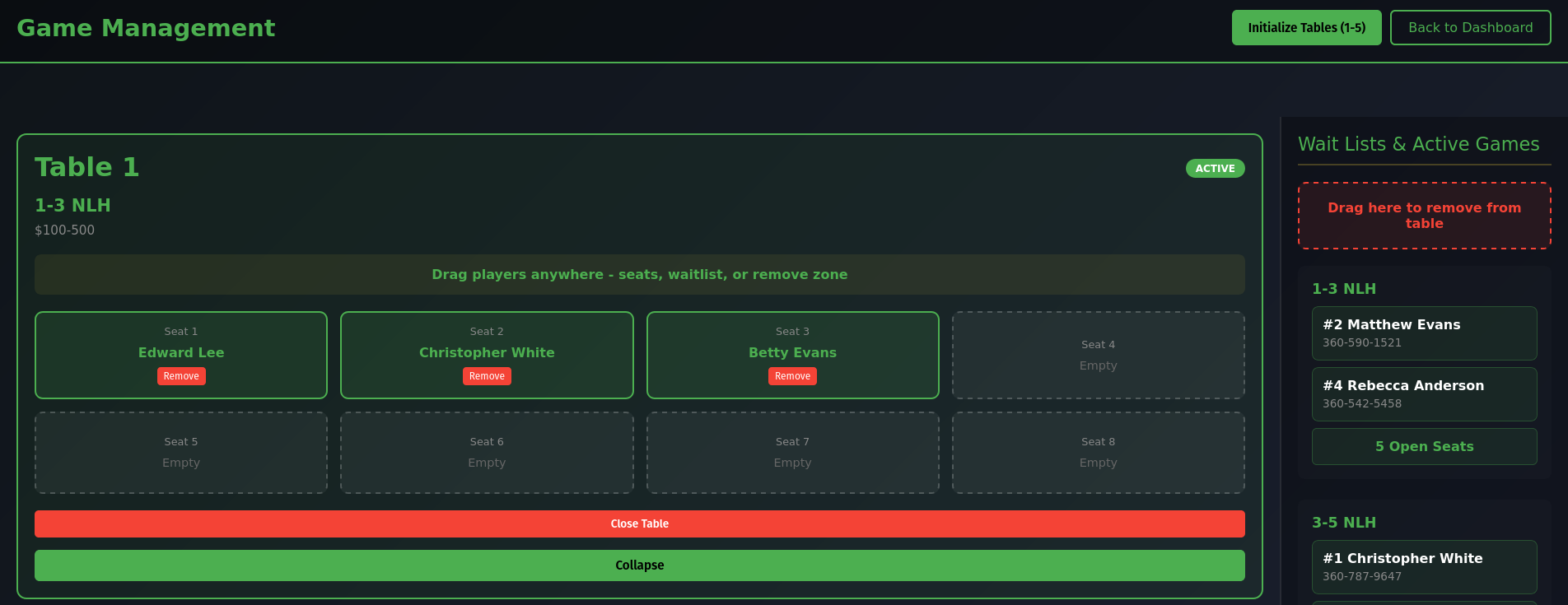Image resolution: width=1568 pixels, height=605 pixels.
Task: Click Initialize Tables (1-5) button
Action: pos(1306,28)
